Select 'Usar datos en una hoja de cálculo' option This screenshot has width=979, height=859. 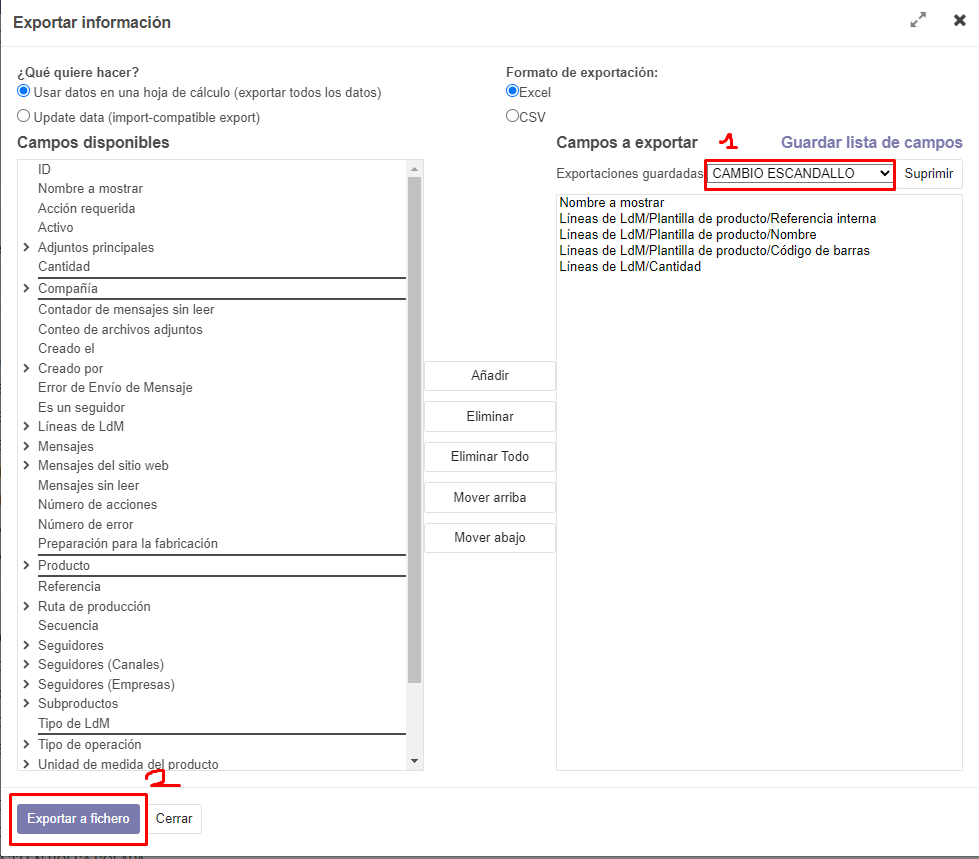[24, 91]
